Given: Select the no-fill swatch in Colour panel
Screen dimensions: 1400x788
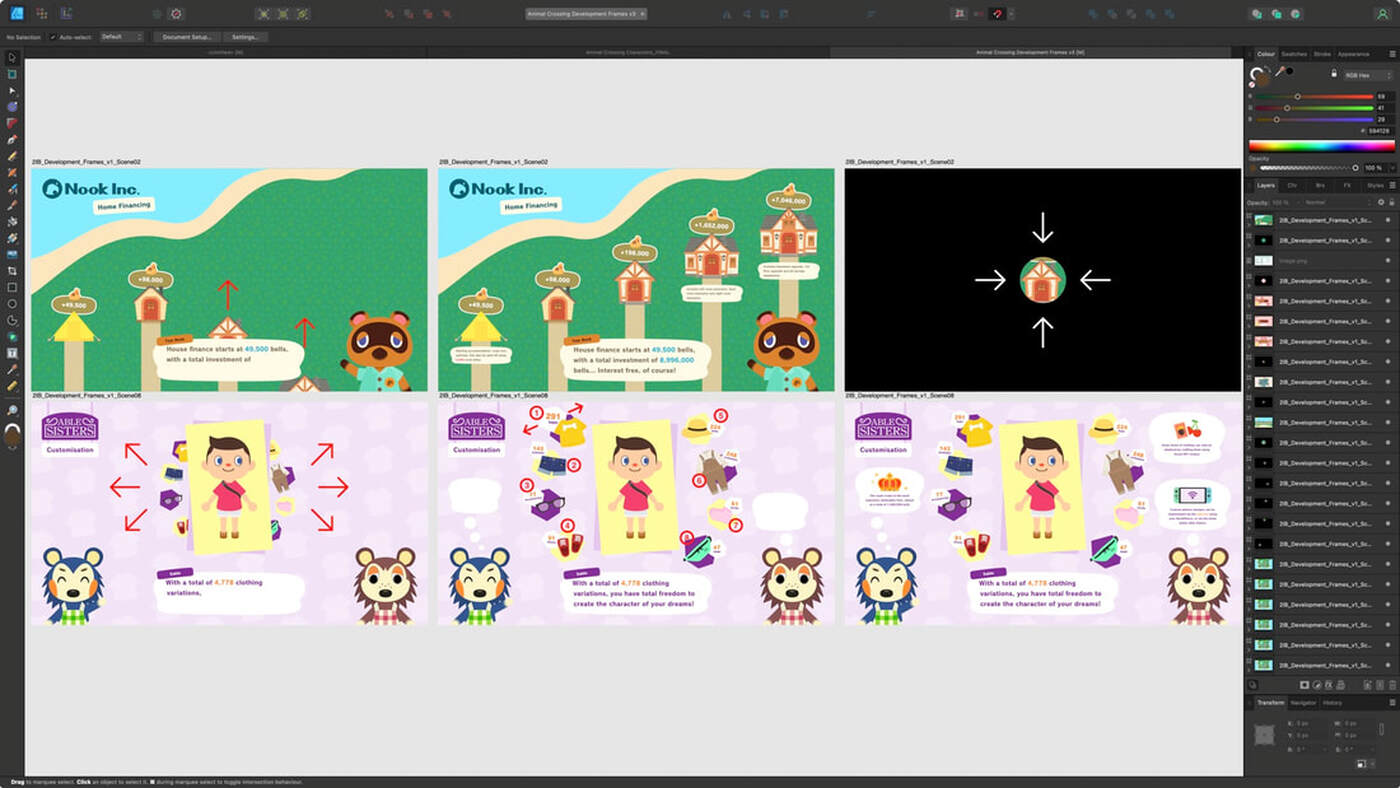Looking at the screenshot, I should click(x=1251, y=83).
